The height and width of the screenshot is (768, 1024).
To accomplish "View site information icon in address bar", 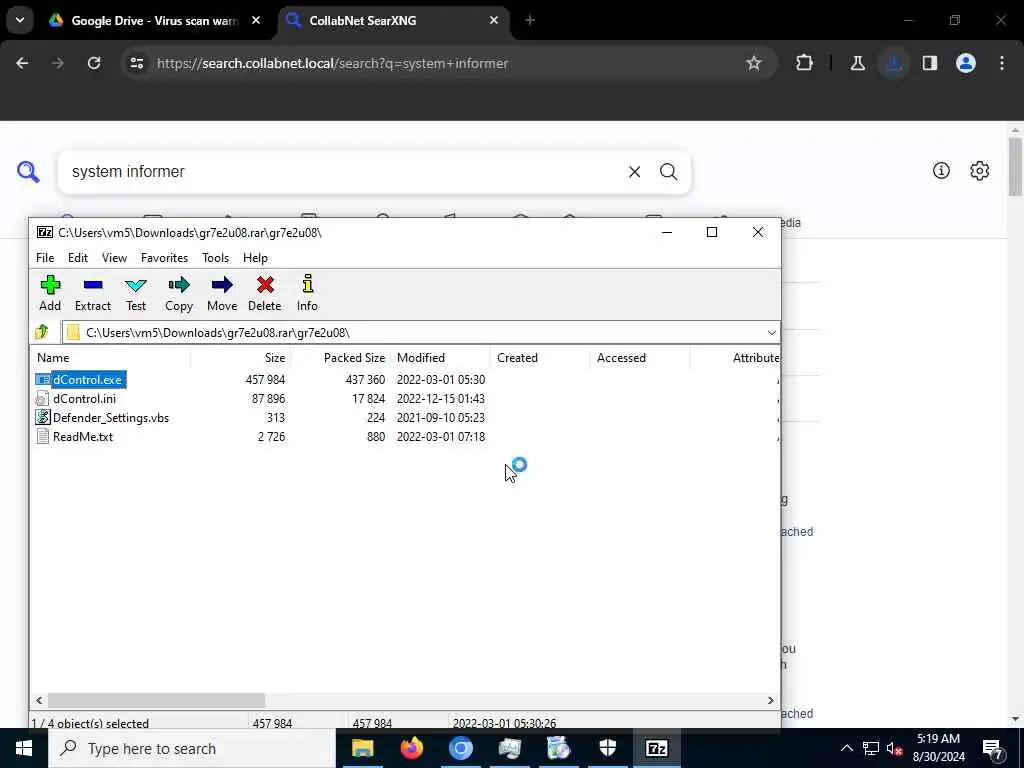I will tap(136, 63).
